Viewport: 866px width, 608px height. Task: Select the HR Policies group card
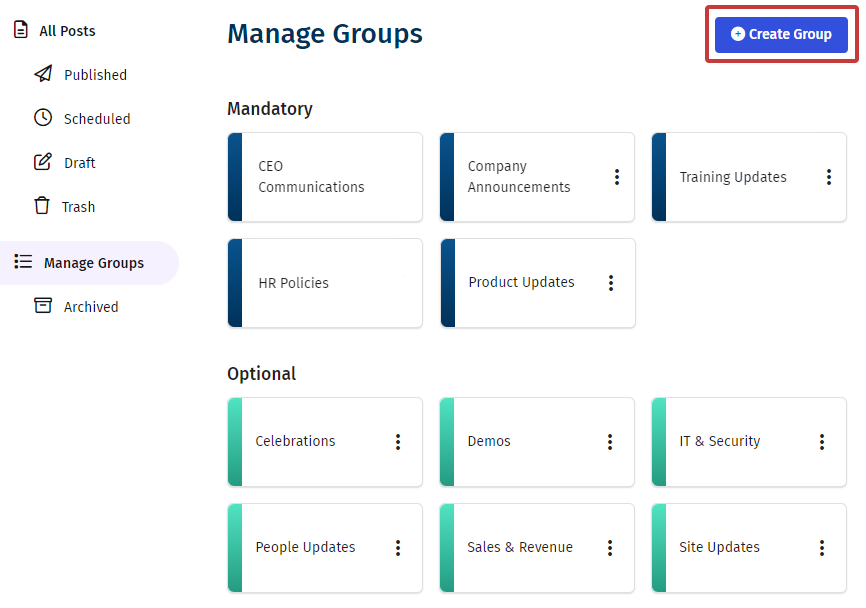pyautogui.click(x=325, y=283)
